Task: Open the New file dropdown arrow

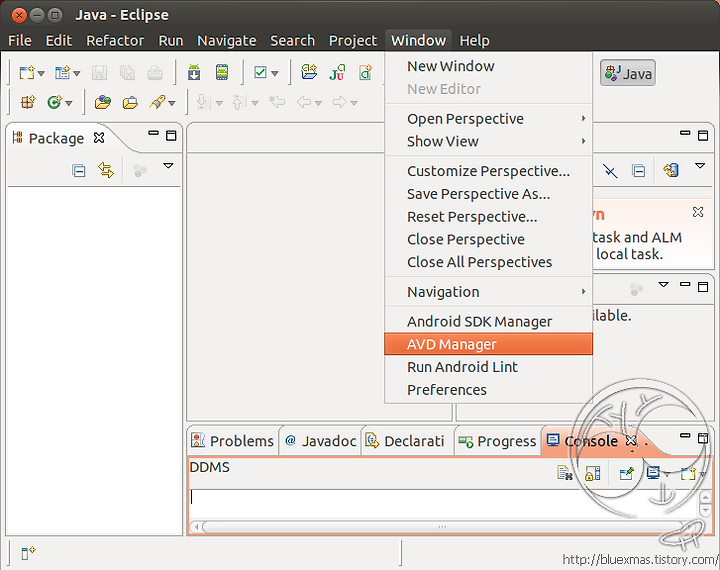Action: 41,73
